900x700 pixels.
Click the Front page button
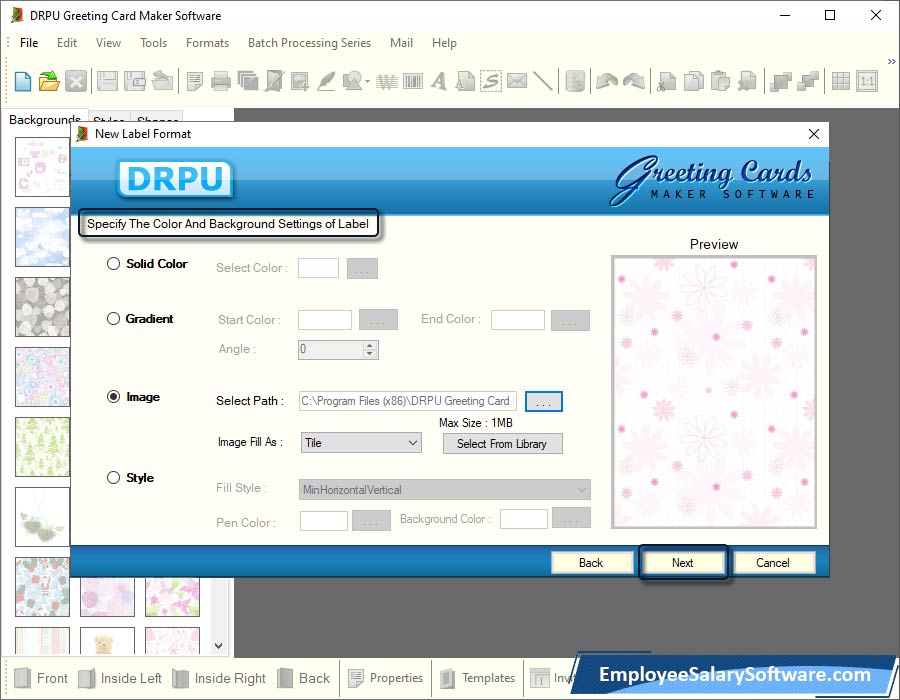(41, 678)
